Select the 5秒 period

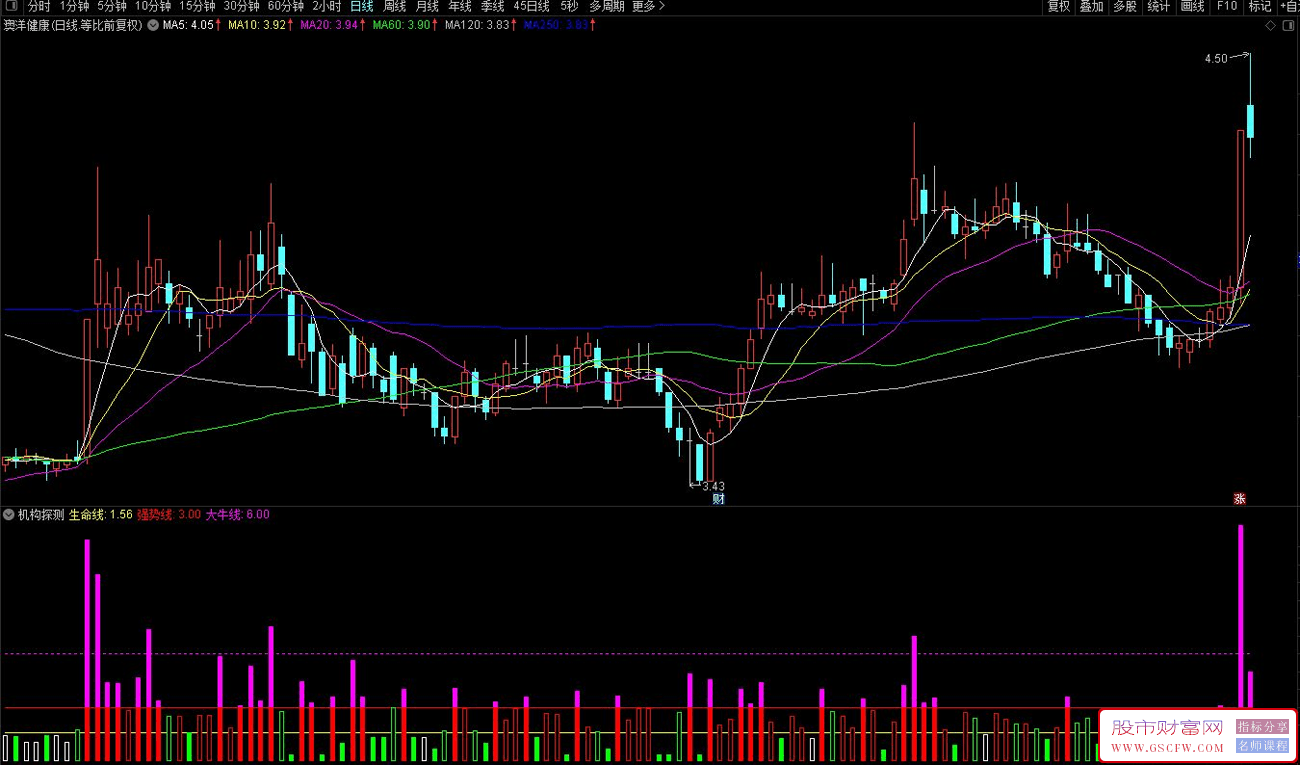coord(569,6)
